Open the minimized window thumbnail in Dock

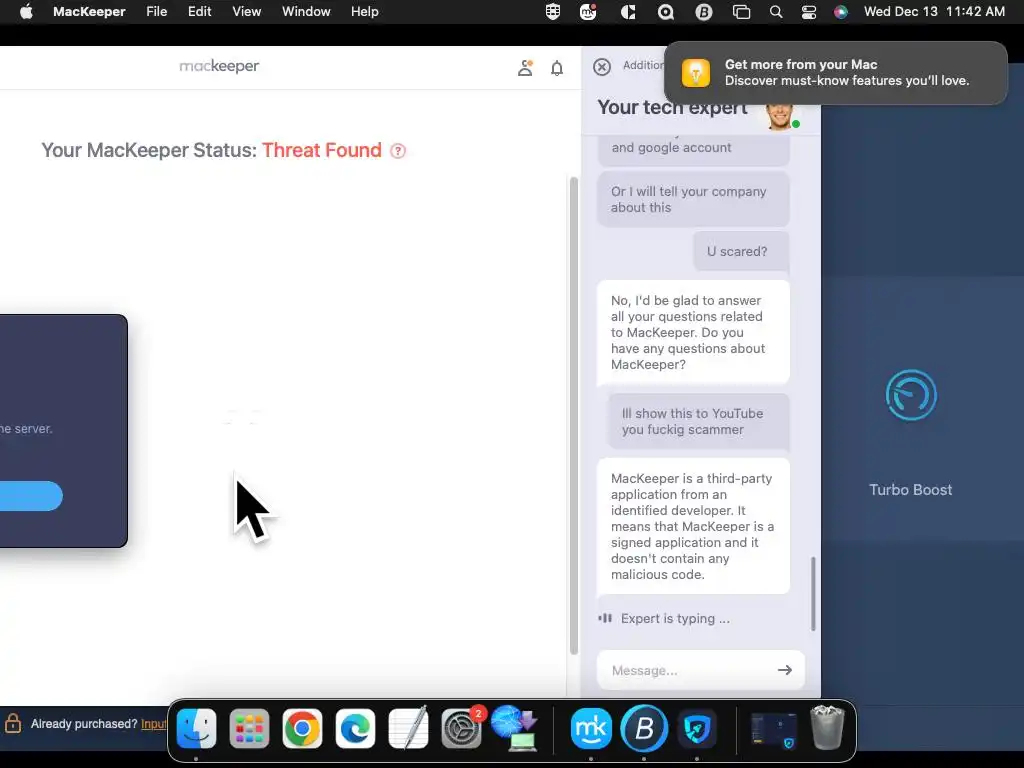click(x=773, y=729)
